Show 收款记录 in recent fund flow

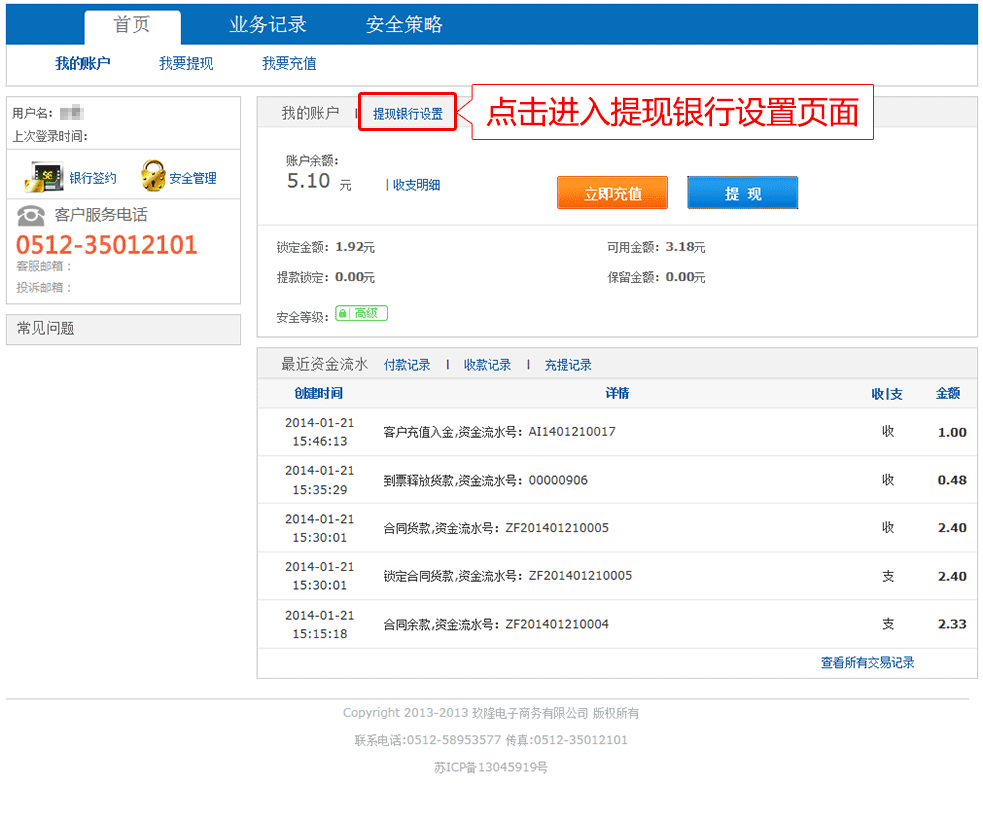487,366
